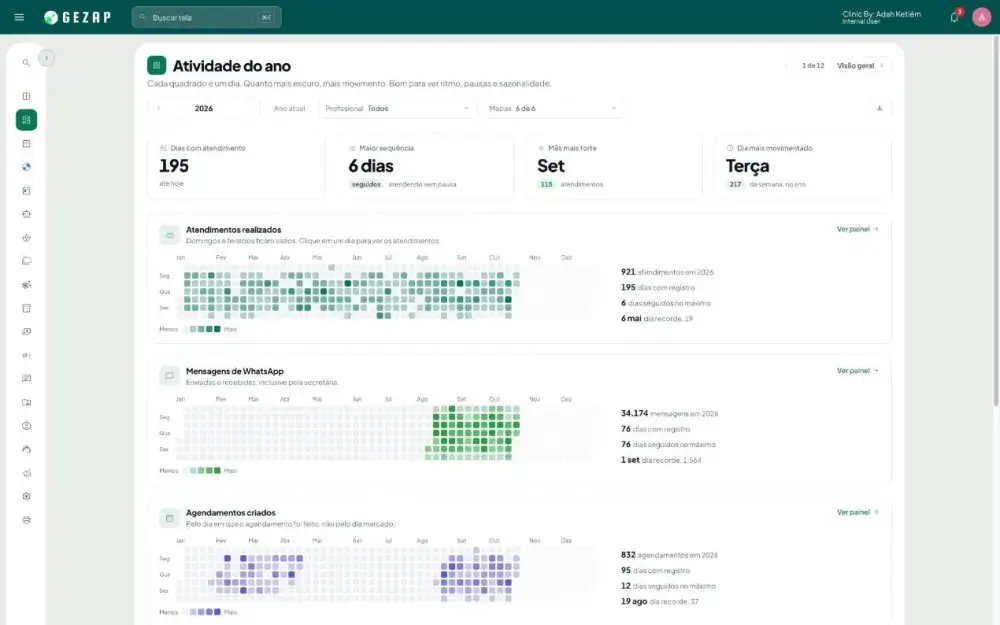Click the 6 mai dia recorde stat
Viewport: 1000px width, 625px height.
click(656, 318)
